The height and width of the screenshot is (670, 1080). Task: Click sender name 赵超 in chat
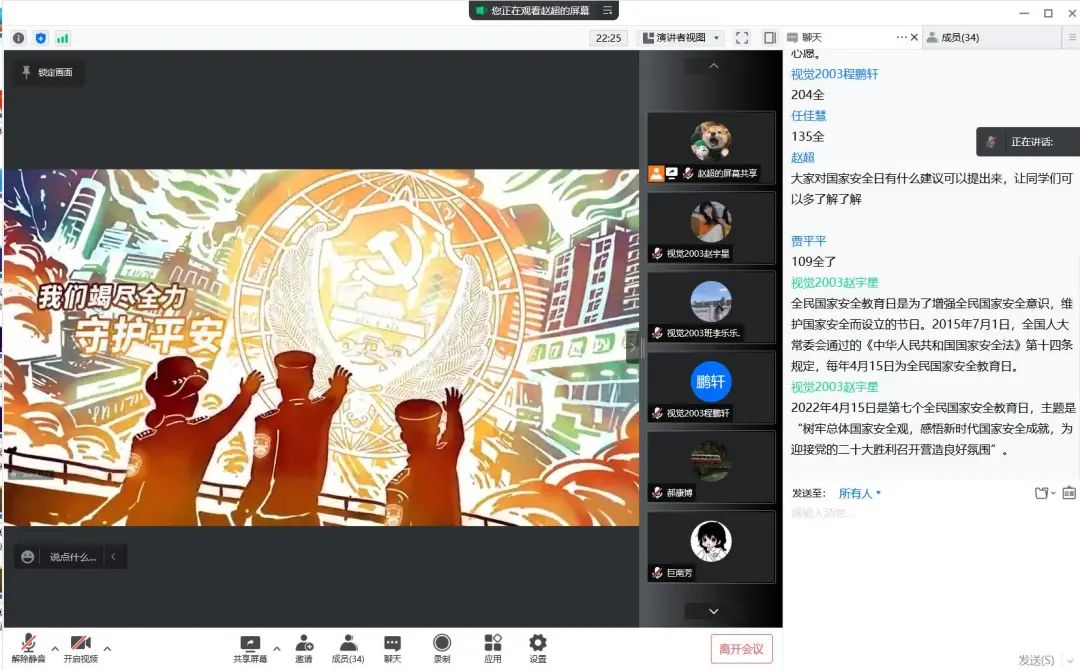[802, 157]
